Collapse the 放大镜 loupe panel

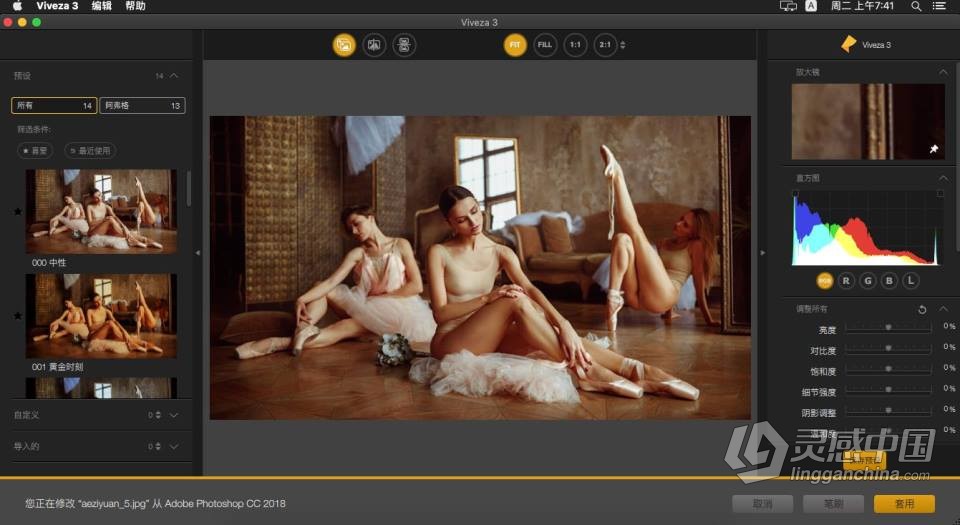[943, 72]
